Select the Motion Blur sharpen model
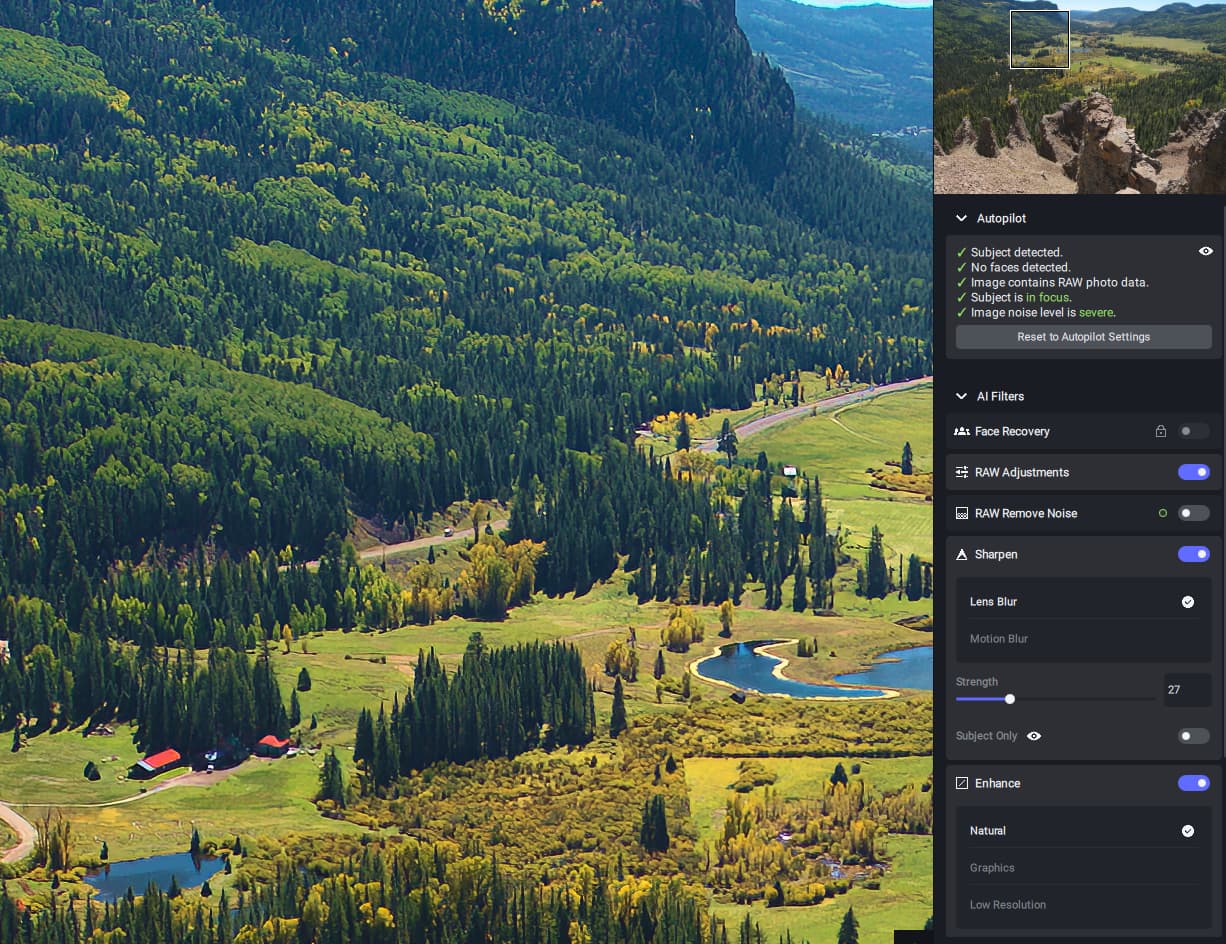This screenshot has width=1226, height=944. 999,639
